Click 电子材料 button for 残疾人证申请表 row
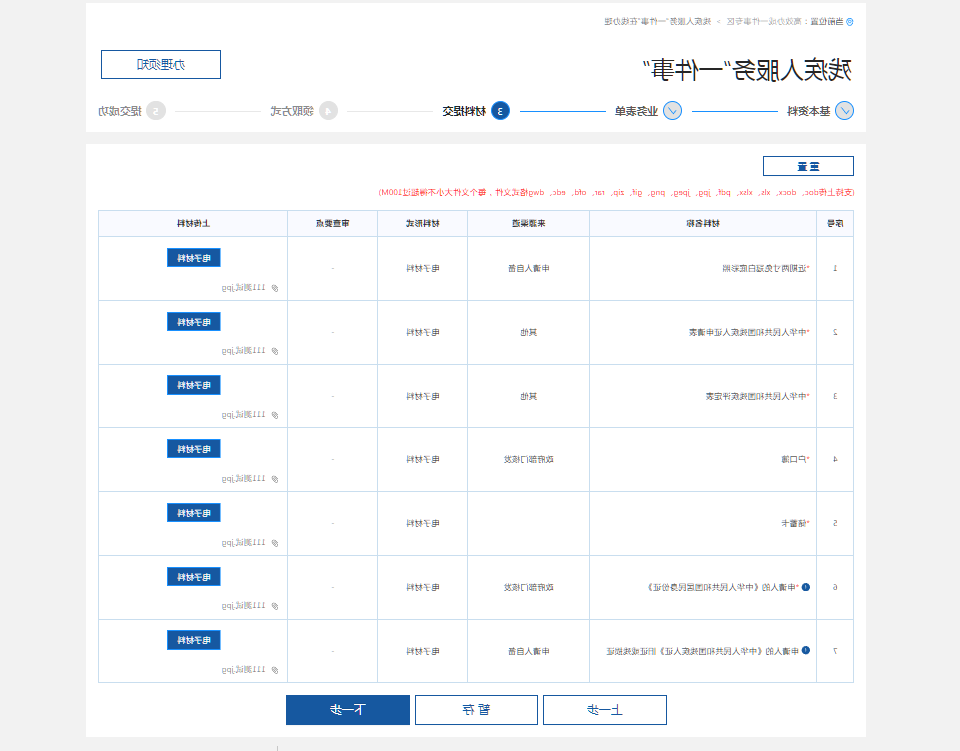The image size is (960, 751). tap(193, 321)
